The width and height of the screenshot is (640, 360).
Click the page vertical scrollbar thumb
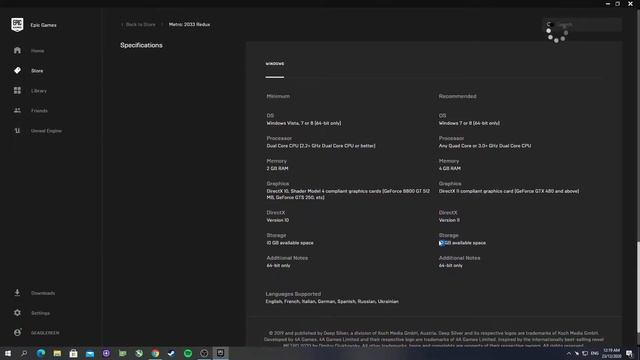tap(638, 287)
